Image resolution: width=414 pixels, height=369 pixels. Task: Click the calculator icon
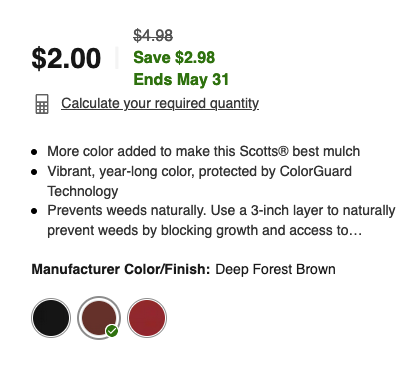(x=42, y=104)
